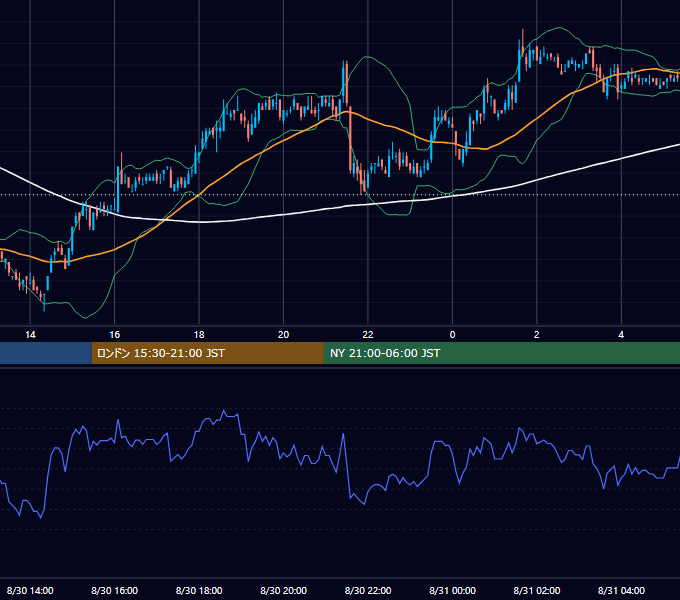Click the 8/30 20:00 date label

pos(283,590)
